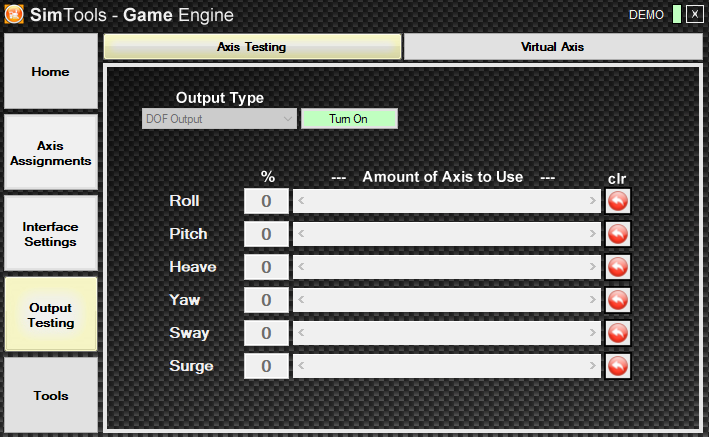The height and width of the screenshot is (437, 709).
Task: Switch to the Virtual Axis tab
Action: coord(552,46)
